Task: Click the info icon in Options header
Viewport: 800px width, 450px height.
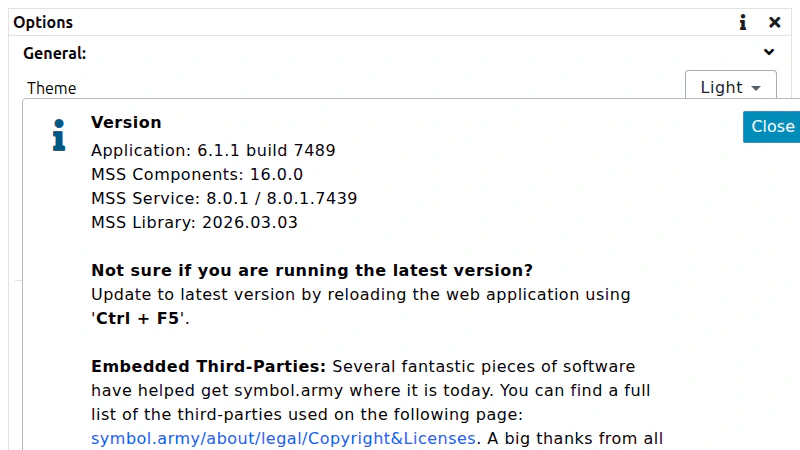Action: [x=743, y=22]
